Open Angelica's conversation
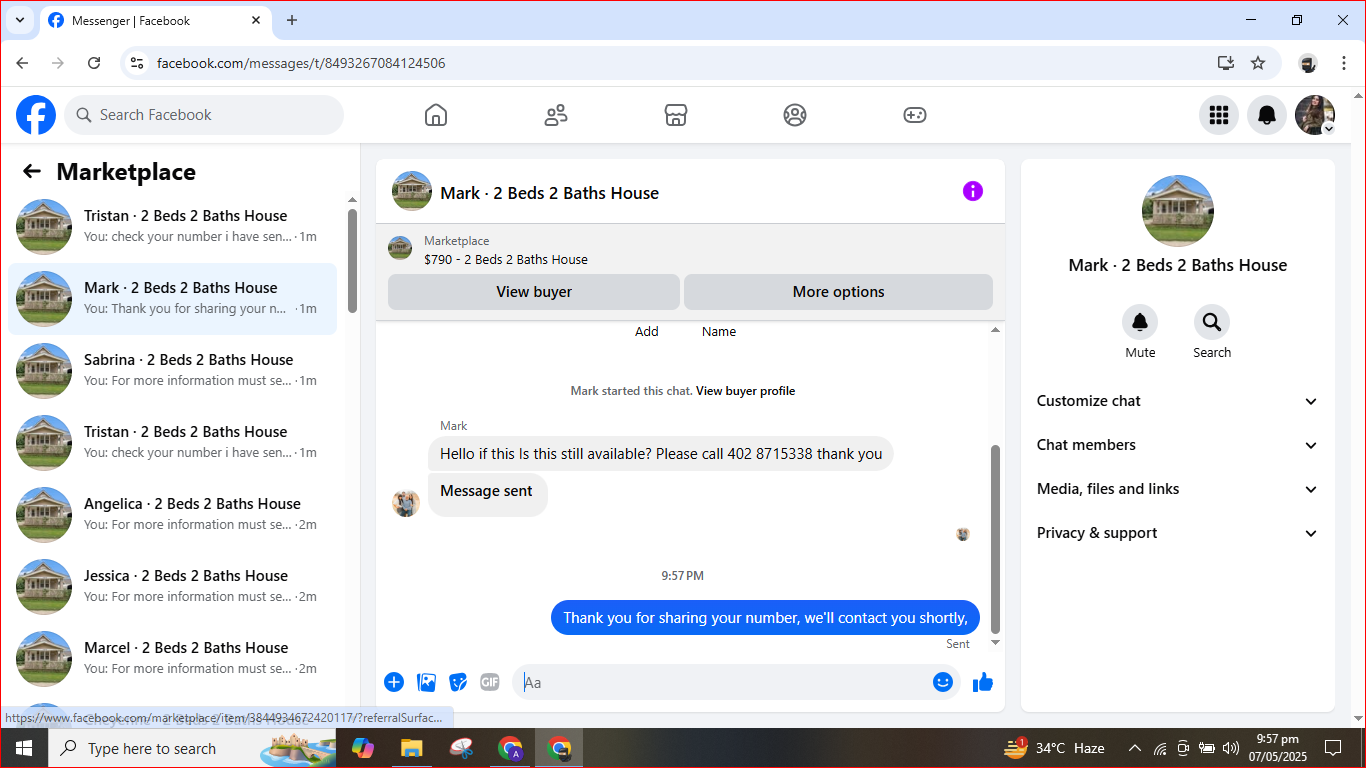Image resolution: width=1366 pixels, height=768 pixels. point(173,514)
